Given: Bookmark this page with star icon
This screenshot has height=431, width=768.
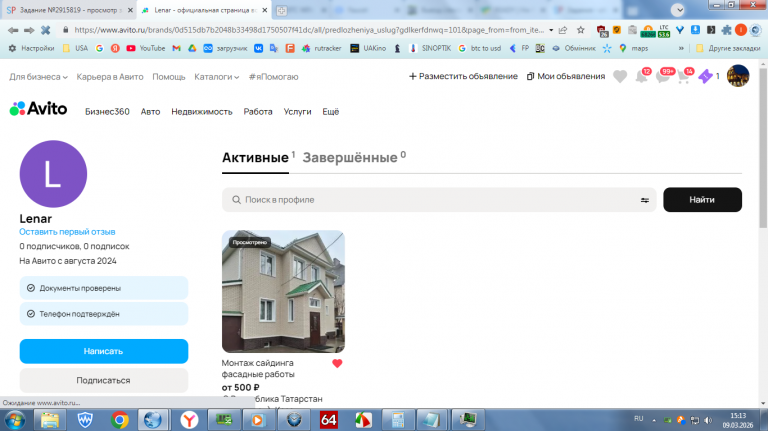Looking at the screenshot, I should pos(580,30).
